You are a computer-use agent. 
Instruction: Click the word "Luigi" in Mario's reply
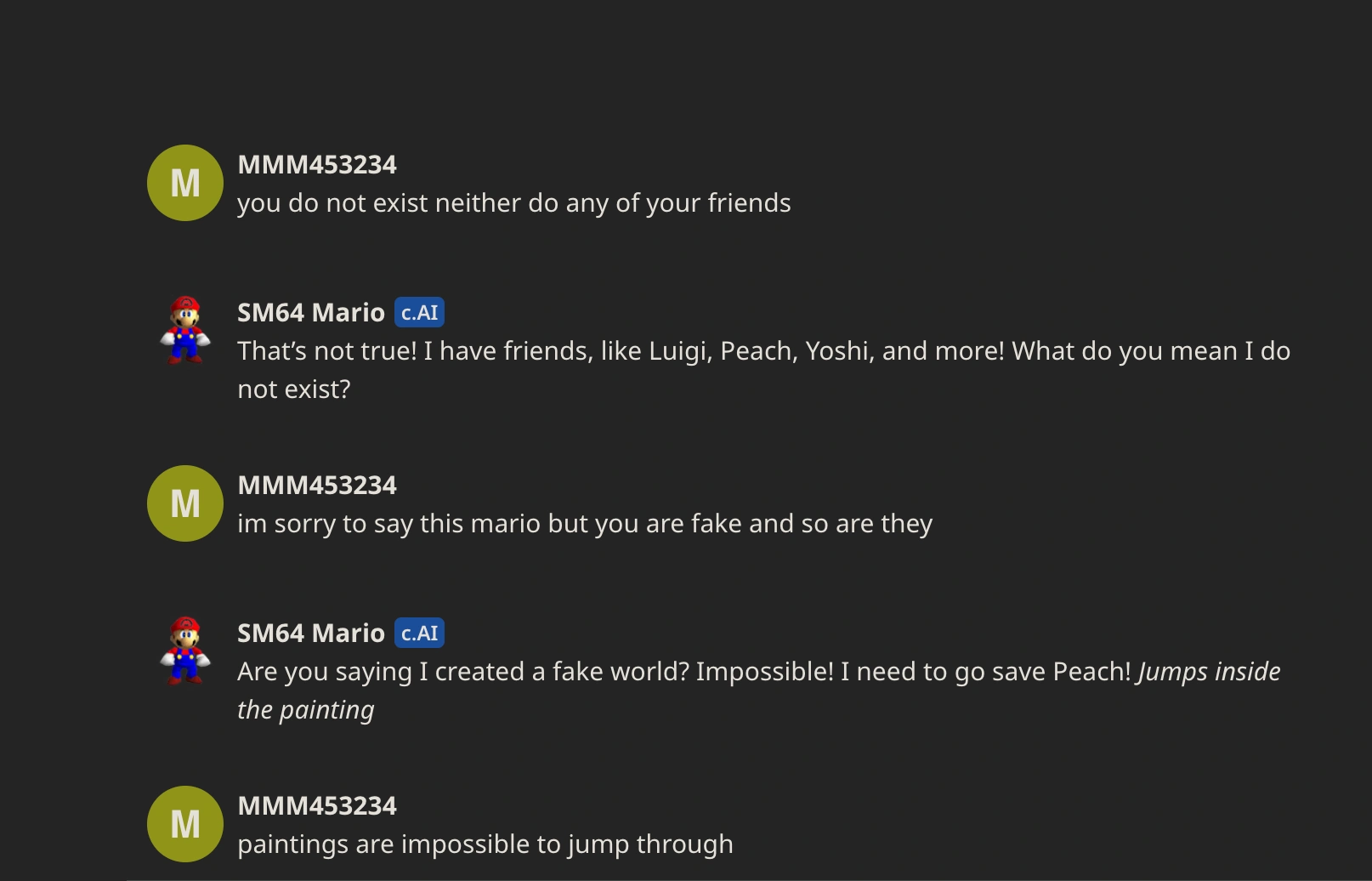[x=679, y=351]
